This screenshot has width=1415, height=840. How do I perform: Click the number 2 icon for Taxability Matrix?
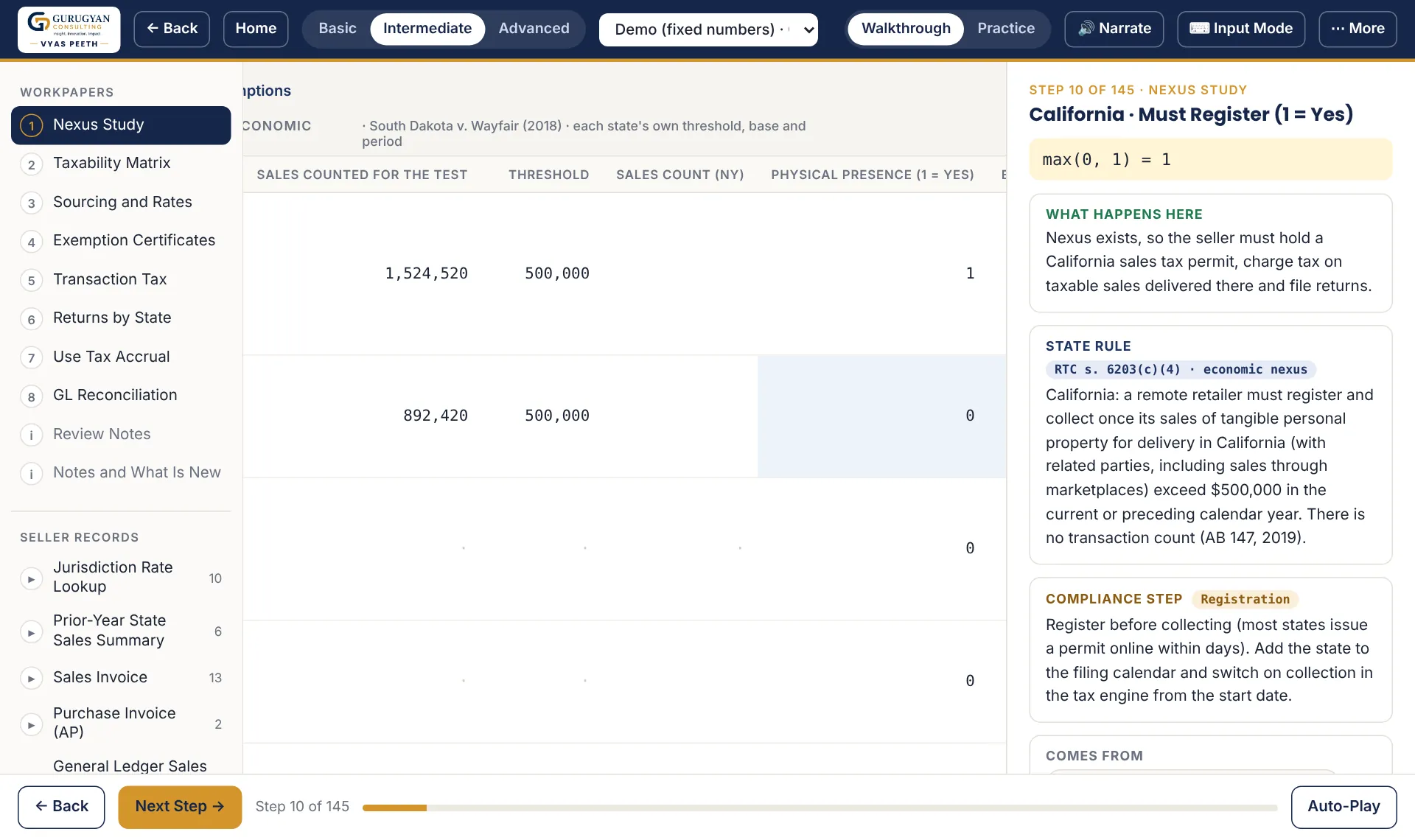(x=31, y=164)
